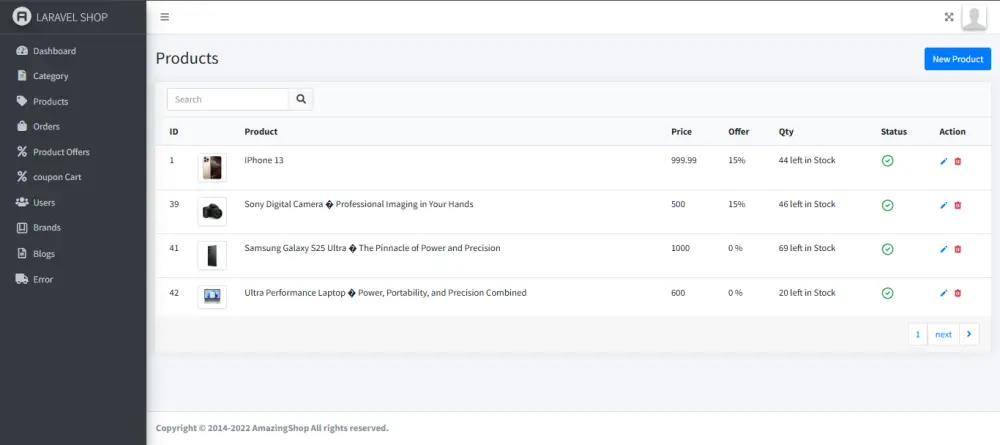Viewport: 1000px width, 445px height.
Task: Toggle status check for Samsung Galaxy S25
Action: coord(887,249)
